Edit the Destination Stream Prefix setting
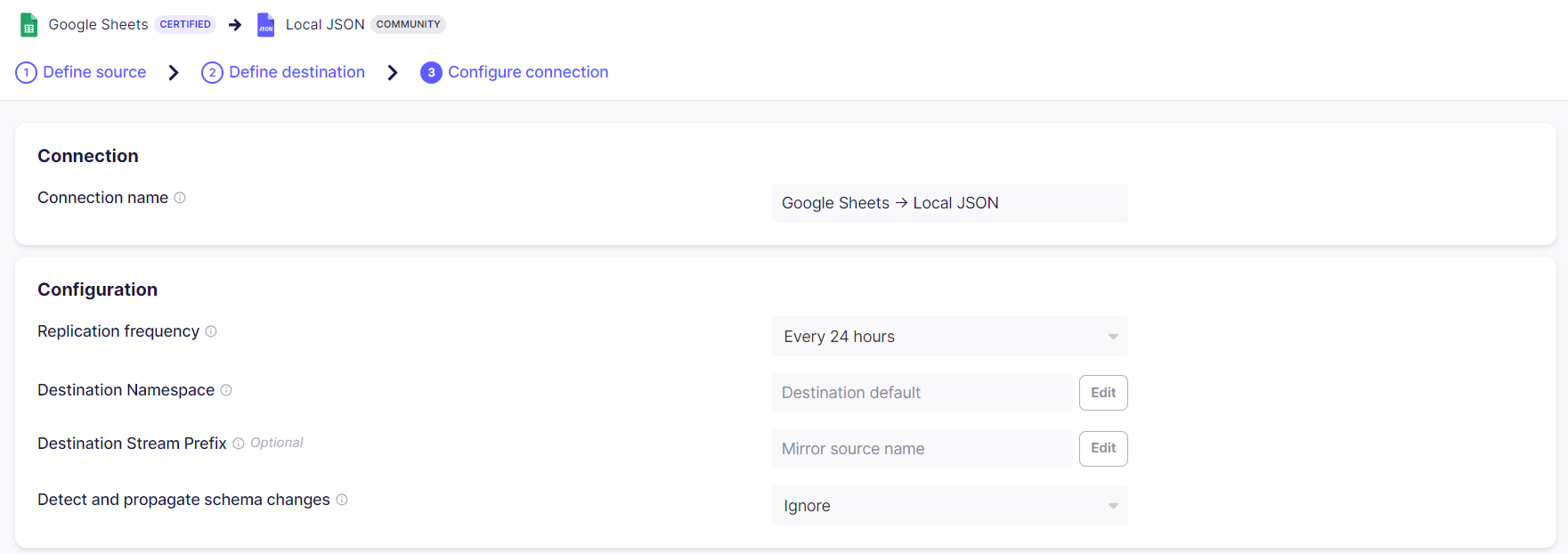Screen dimensions: 1568x554 pyautogui.click(x=1102, y=449)
